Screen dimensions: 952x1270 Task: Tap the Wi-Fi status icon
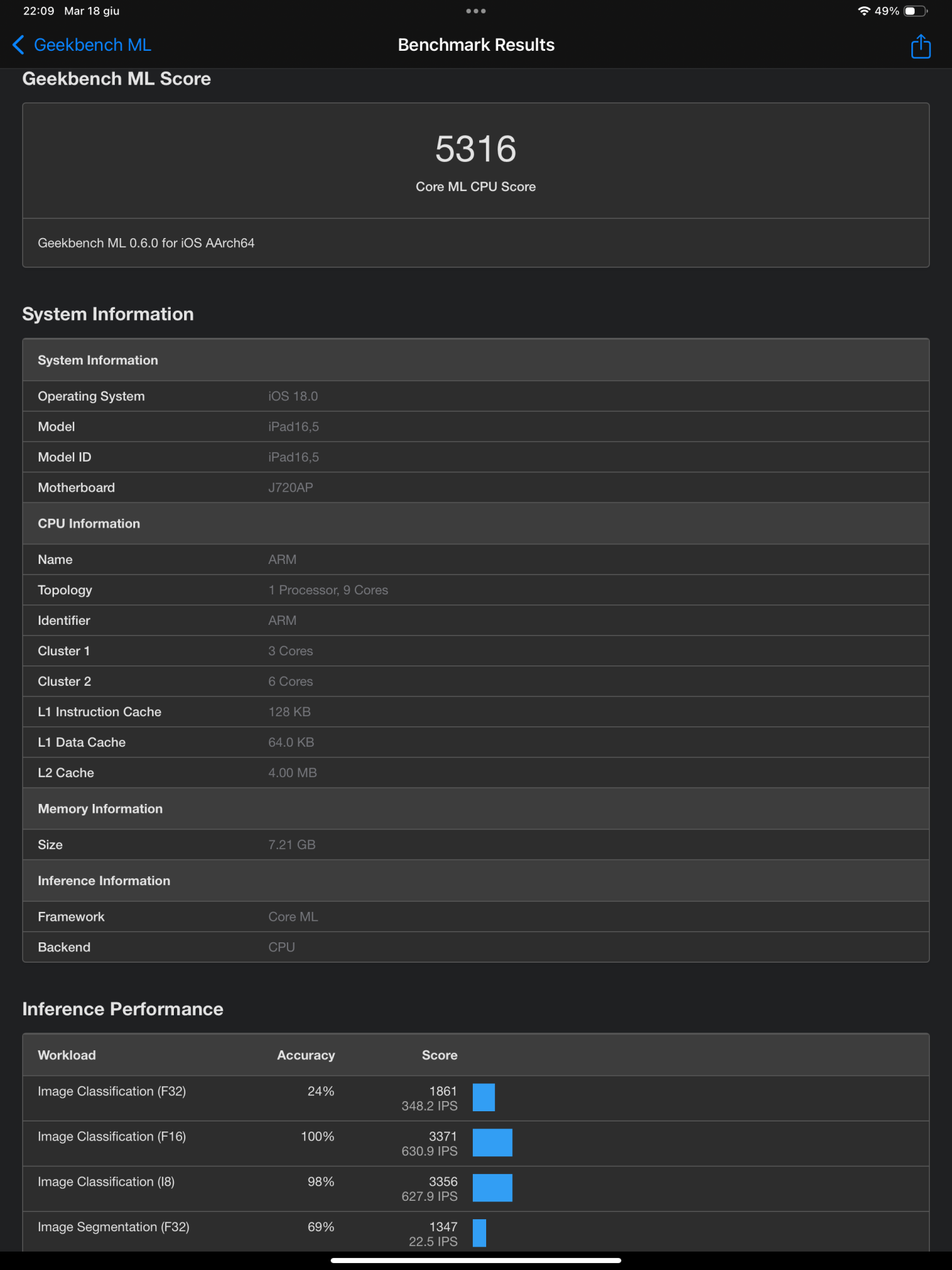click(863, 11)
